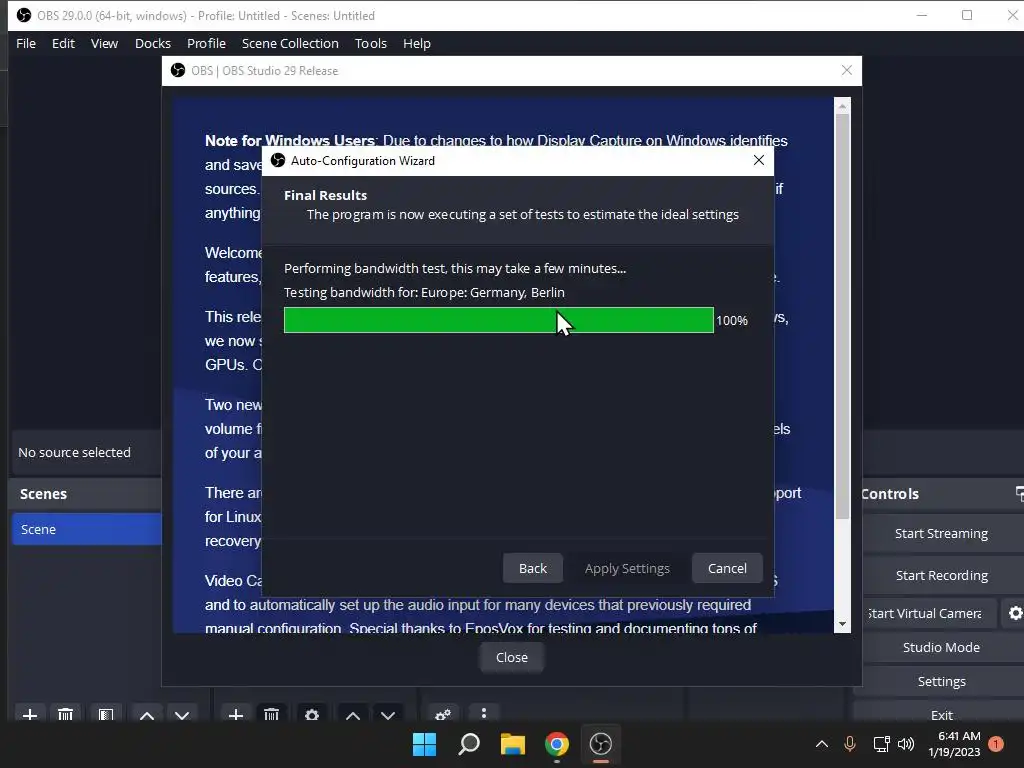The height and width of the screenshot is (768, 1024).
Task: Open the scene filters icon in Scenes toolbar
Action: pos(106,714)
